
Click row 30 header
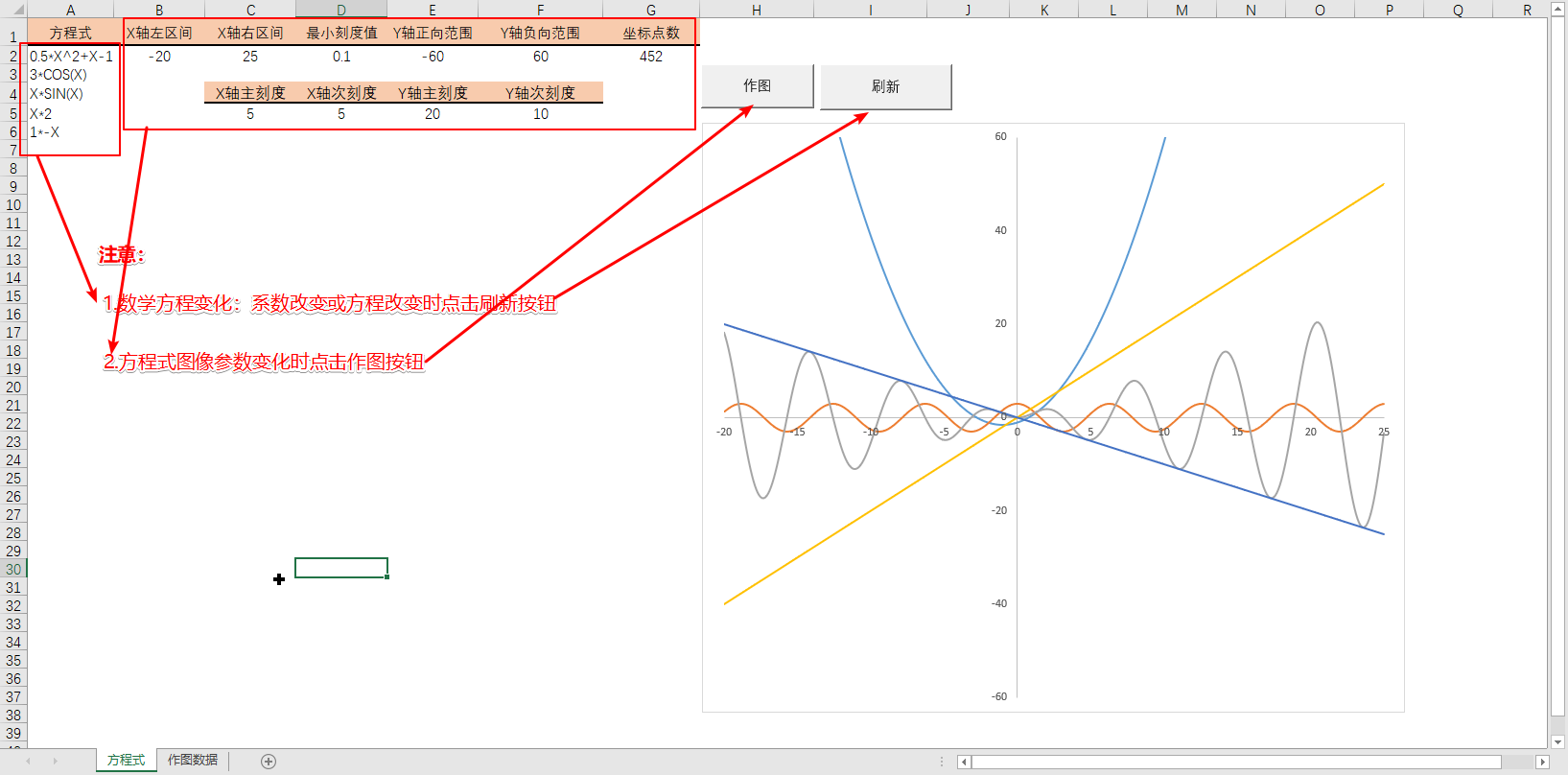pos(13,569)
